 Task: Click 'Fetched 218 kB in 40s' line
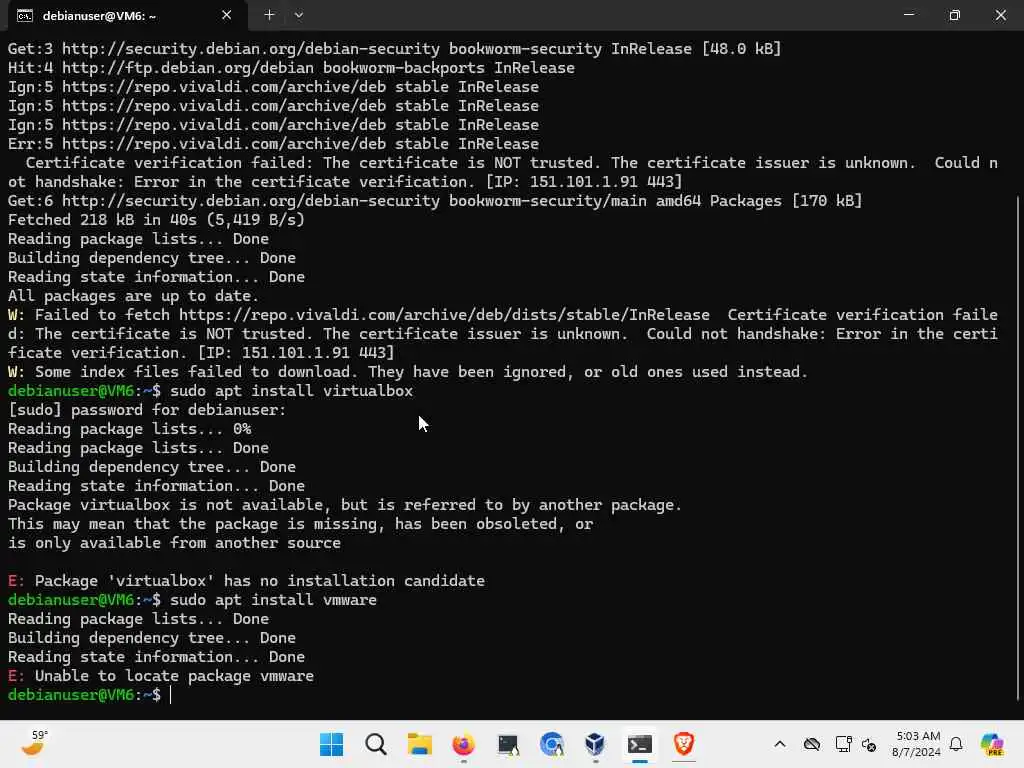156,219
